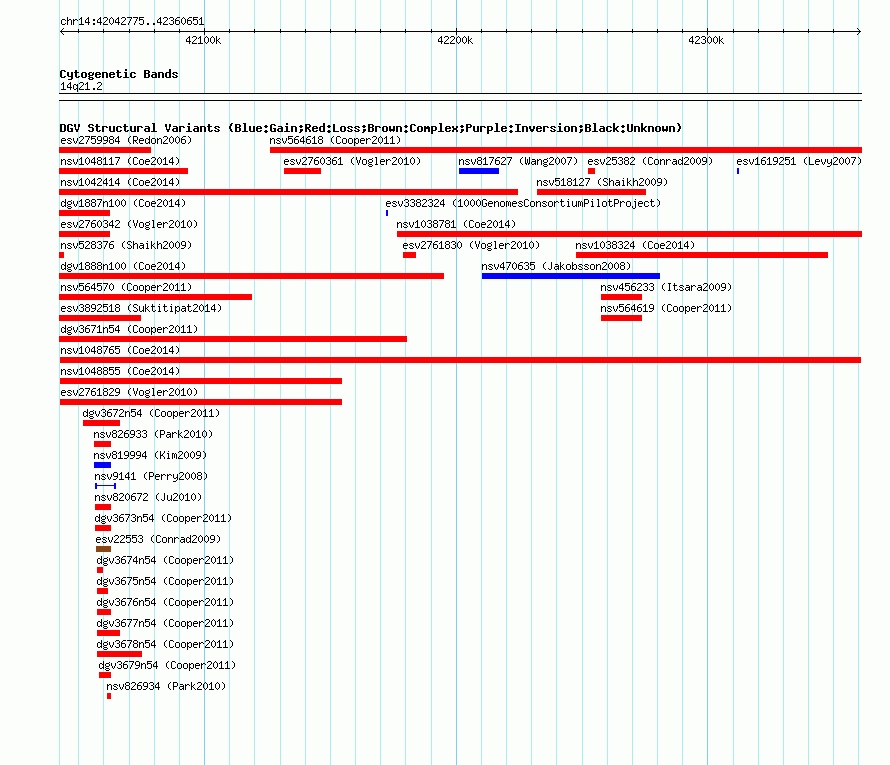Click nsv1048765 (Coe2014) label

(x=120, y=350)
